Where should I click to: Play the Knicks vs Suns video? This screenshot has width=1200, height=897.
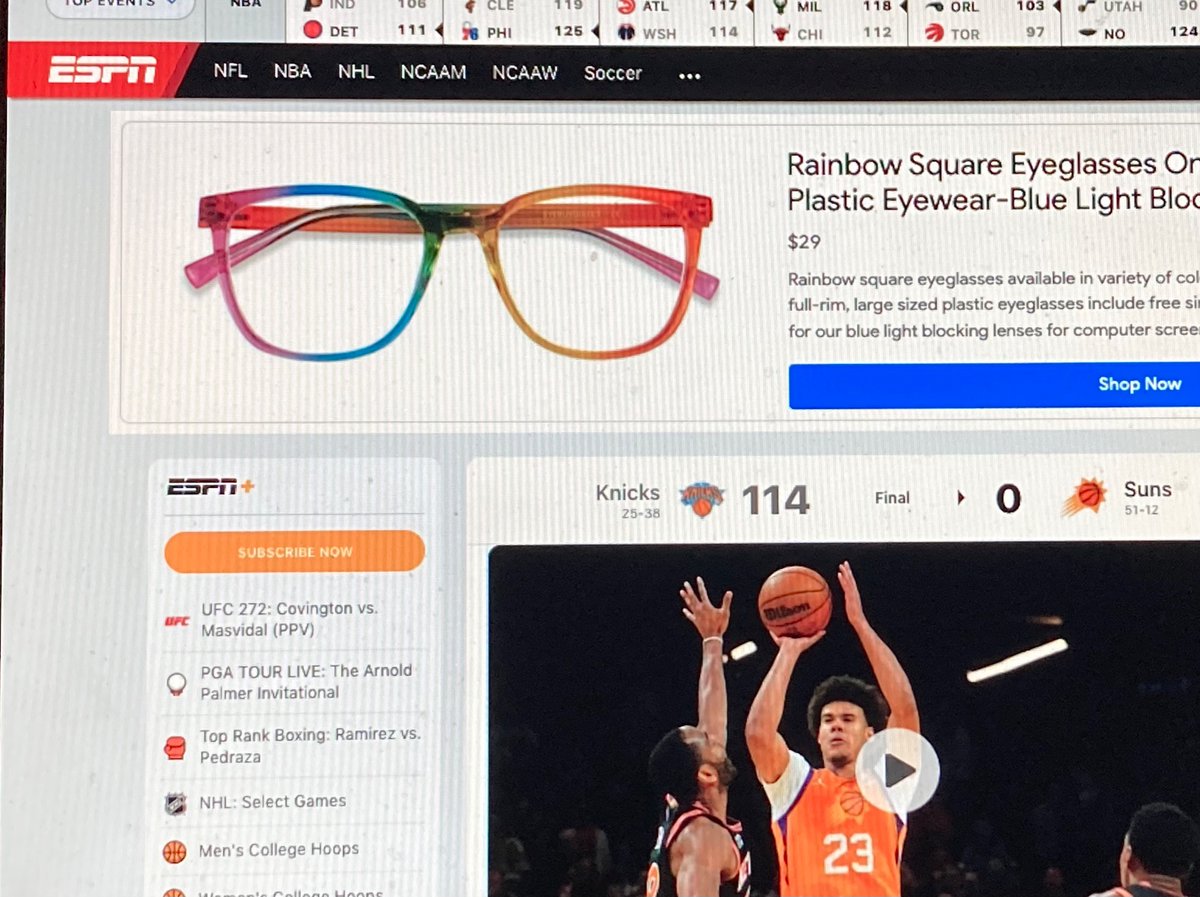click(897, 770)
